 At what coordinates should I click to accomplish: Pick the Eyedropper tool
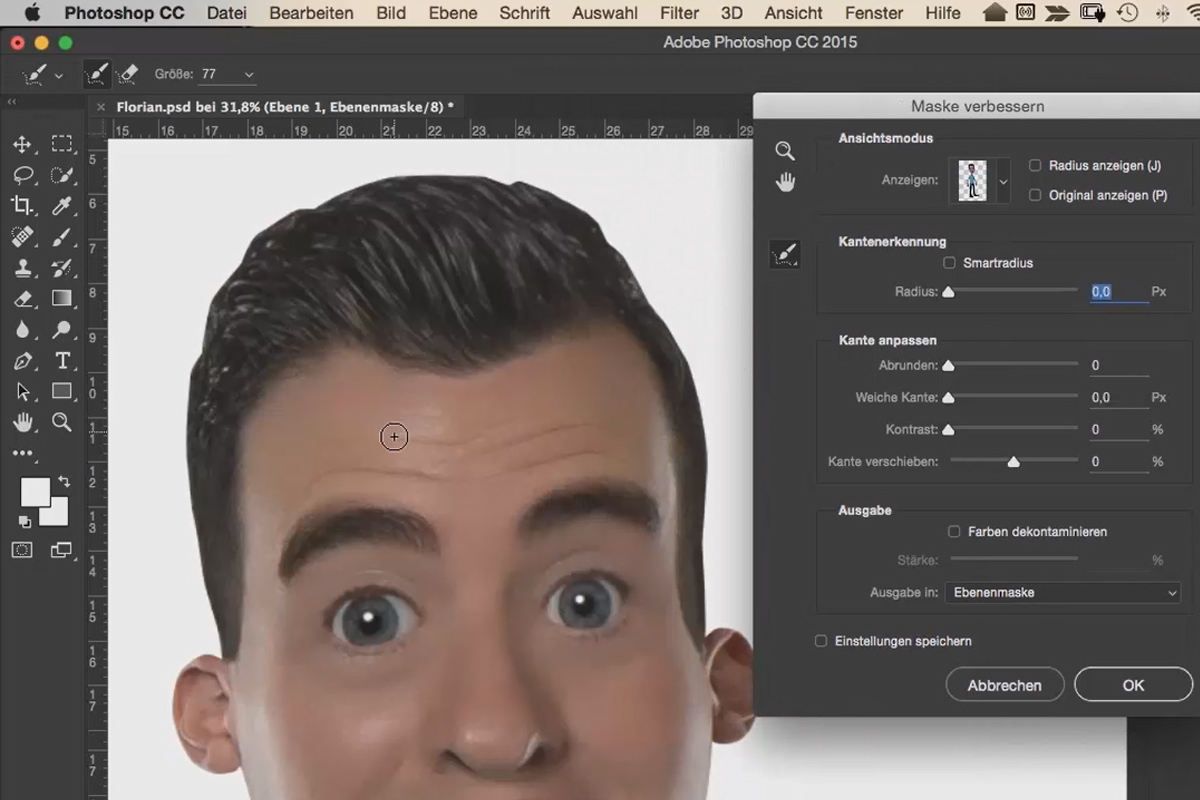tap(62, 205)
